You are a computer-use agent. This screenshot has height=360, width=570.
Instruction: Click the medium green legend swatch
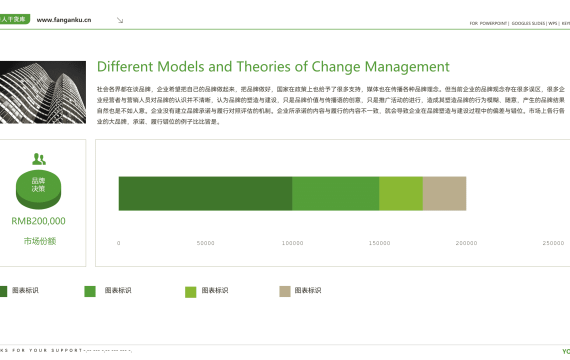pos(90,291)
